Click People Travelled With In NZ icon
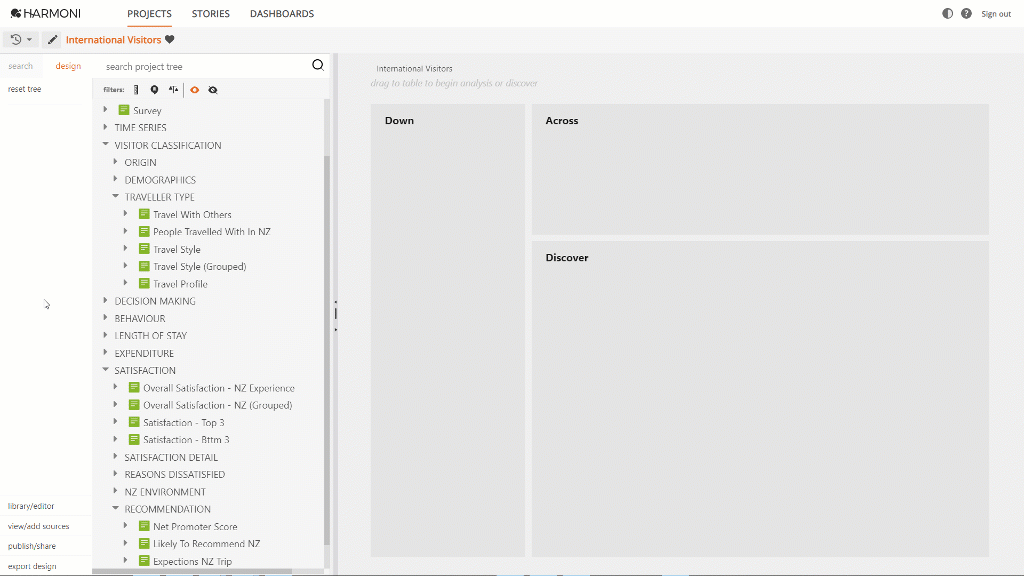Screen dimensions: 1024x576 [144, 231]
